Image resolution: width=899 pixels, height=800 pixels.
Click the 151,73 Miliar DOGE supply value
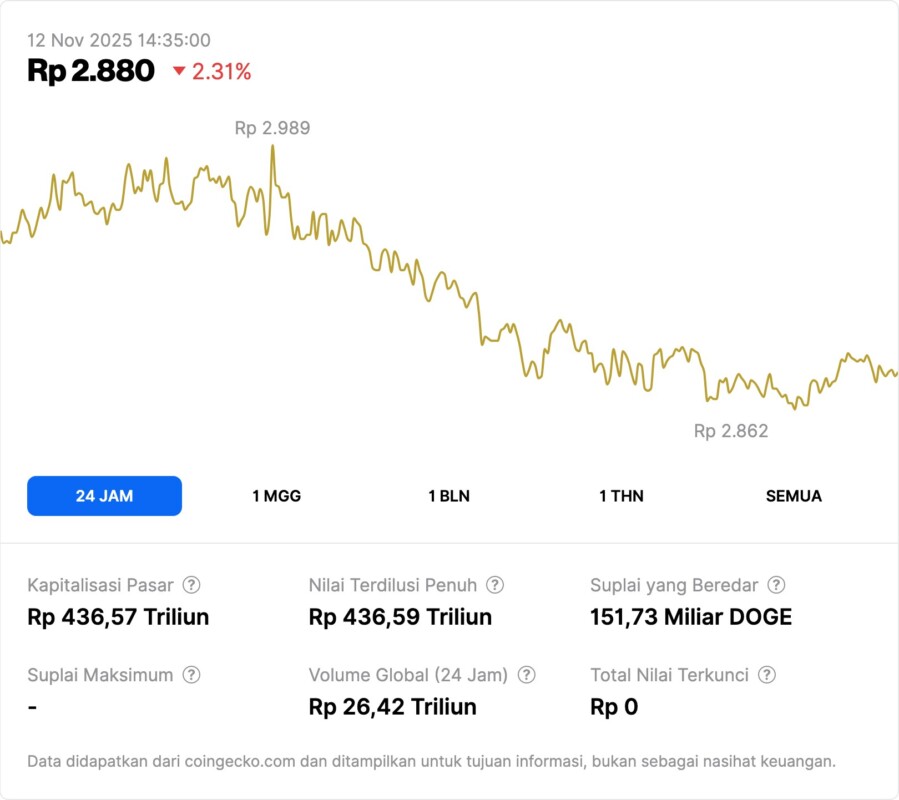pos(691,617)
